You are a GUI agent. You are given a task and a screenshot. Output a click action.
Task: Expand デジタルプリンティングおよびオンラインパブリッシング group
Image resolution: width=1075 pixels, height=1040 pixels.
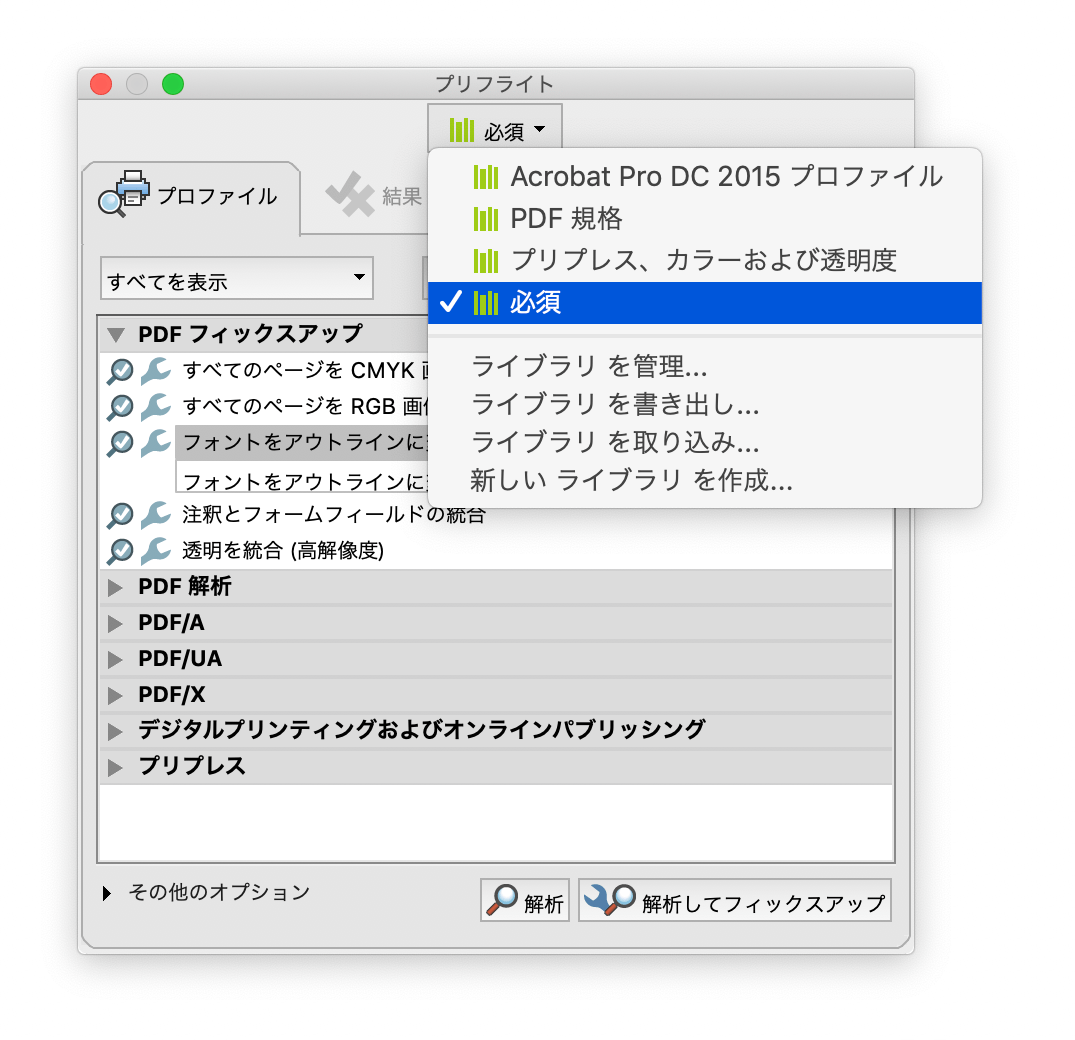point(115,731)
